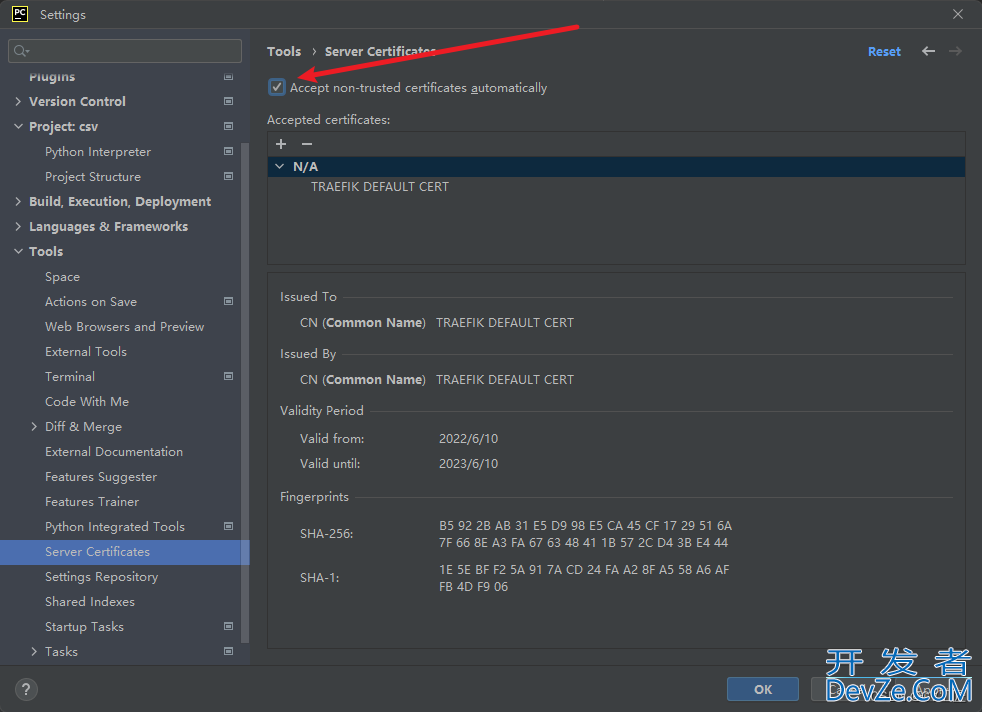Image resolution: width=982 pixels, height=712 pixels.
Task: Open help with the question mark icon
Action: point(26,689)
